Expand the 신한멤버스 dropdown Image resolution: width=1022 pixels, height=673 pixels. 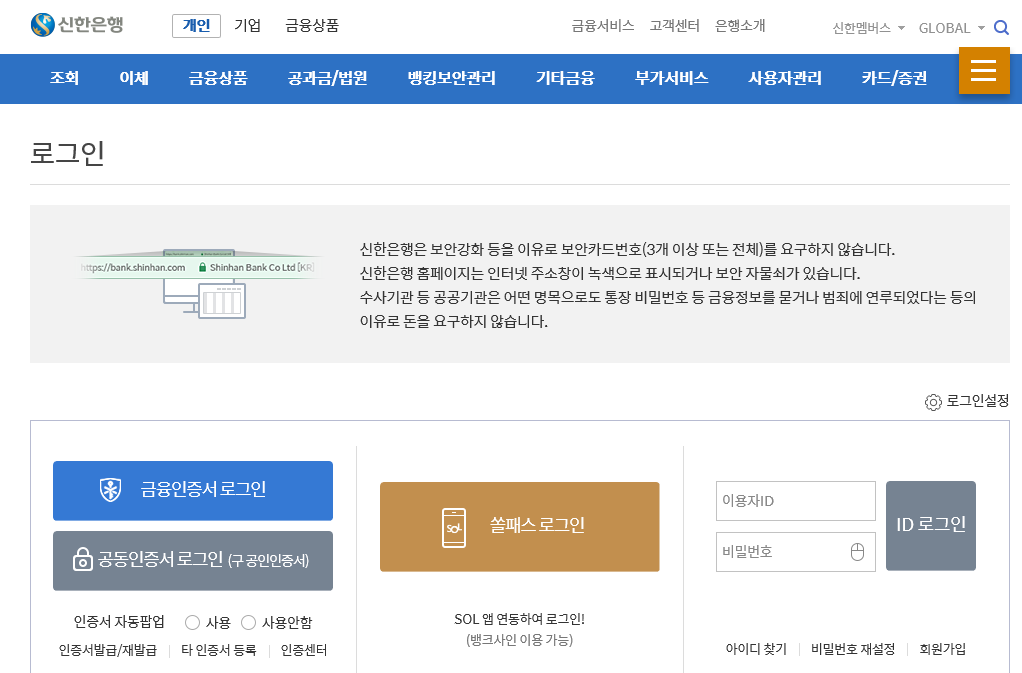pos(868,28)
